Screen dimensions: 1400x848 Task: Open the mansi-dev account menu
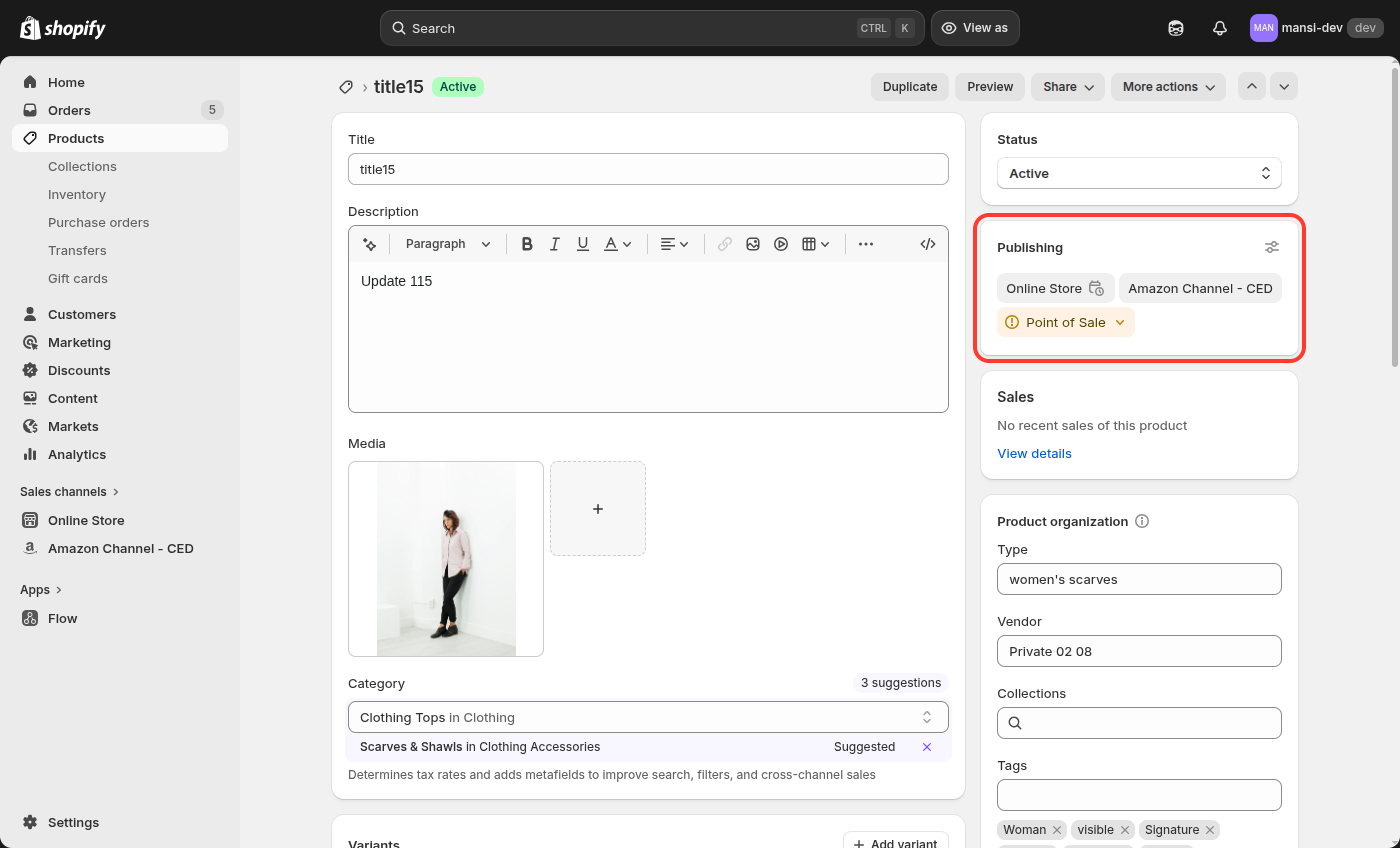pyautogui.click(x=1317, y=28)
